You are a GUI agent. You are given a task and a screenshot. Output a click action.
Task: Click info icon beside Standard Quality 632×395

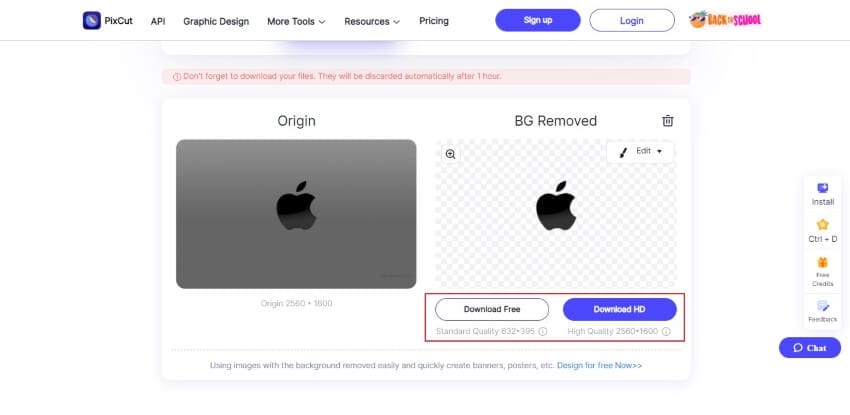pyautogui.click(x=543, y=331)
